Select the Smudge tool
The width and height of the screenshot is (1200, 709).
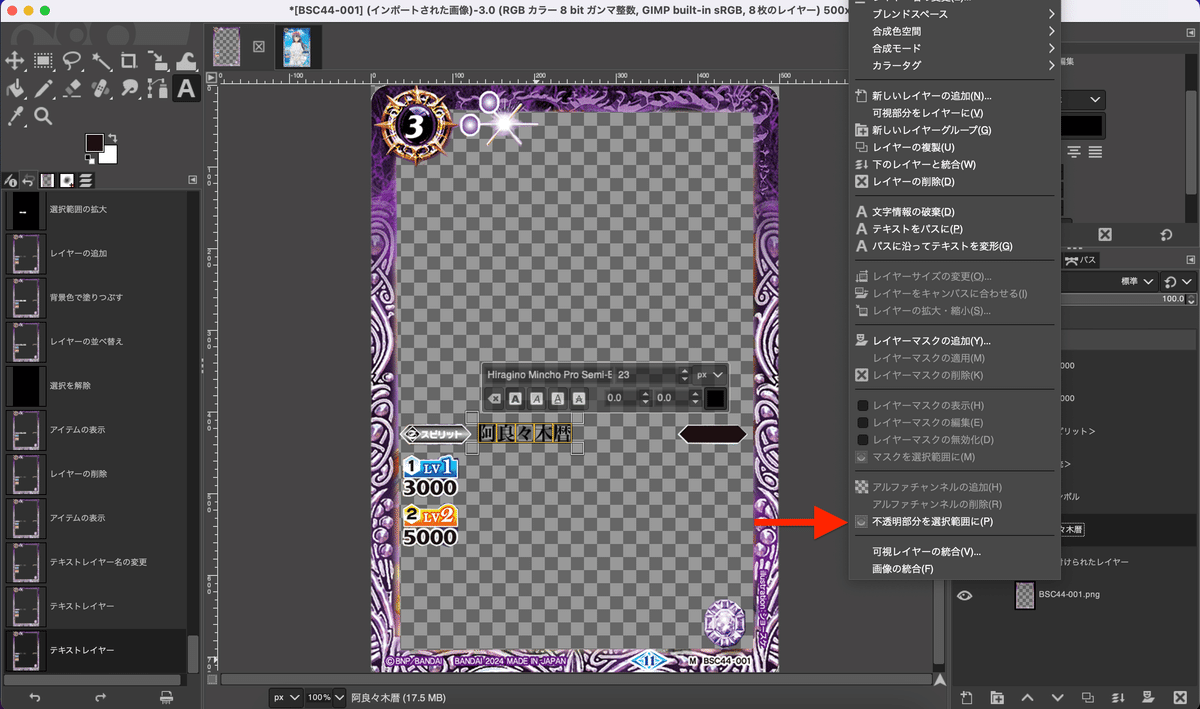(x=129, y=89)
